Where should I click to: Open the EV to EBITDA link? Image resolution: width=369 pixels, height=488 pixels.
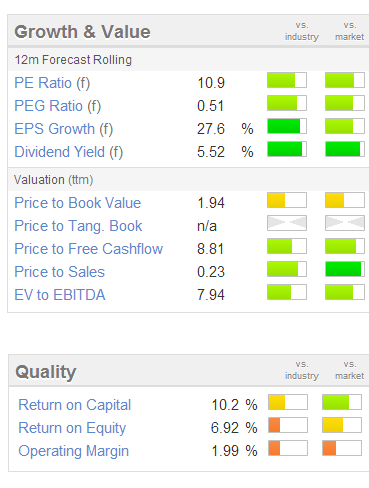[x=60, y=295]
